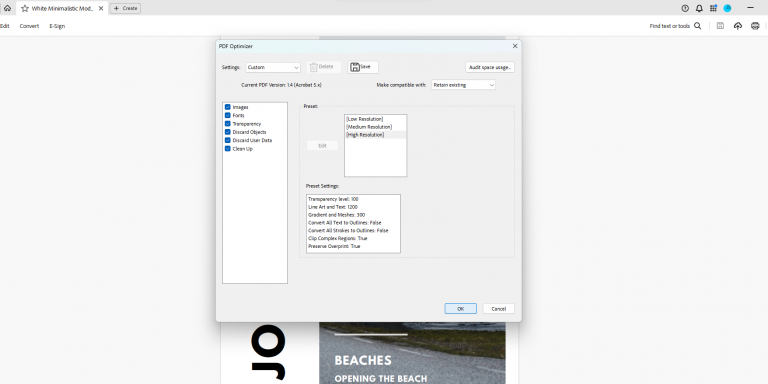Select the Discard User Data panel label
This screenshot has width=768, height=384.
[252, 141]
